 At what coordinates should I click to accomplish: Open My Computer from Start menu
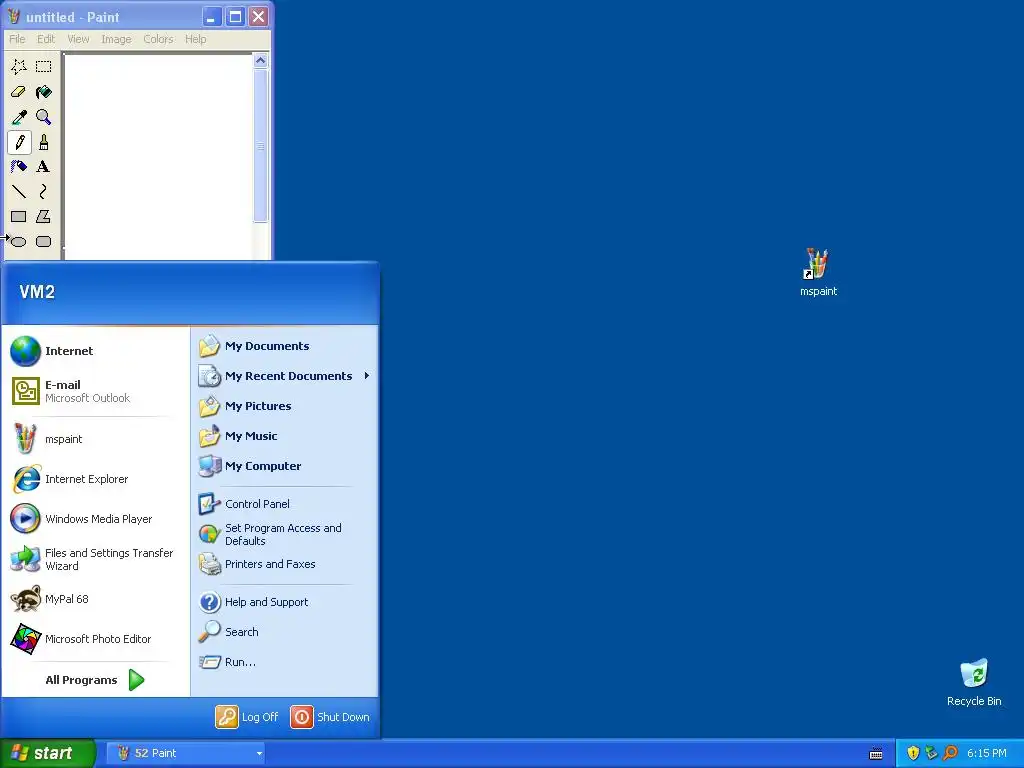tap(285, 466)
